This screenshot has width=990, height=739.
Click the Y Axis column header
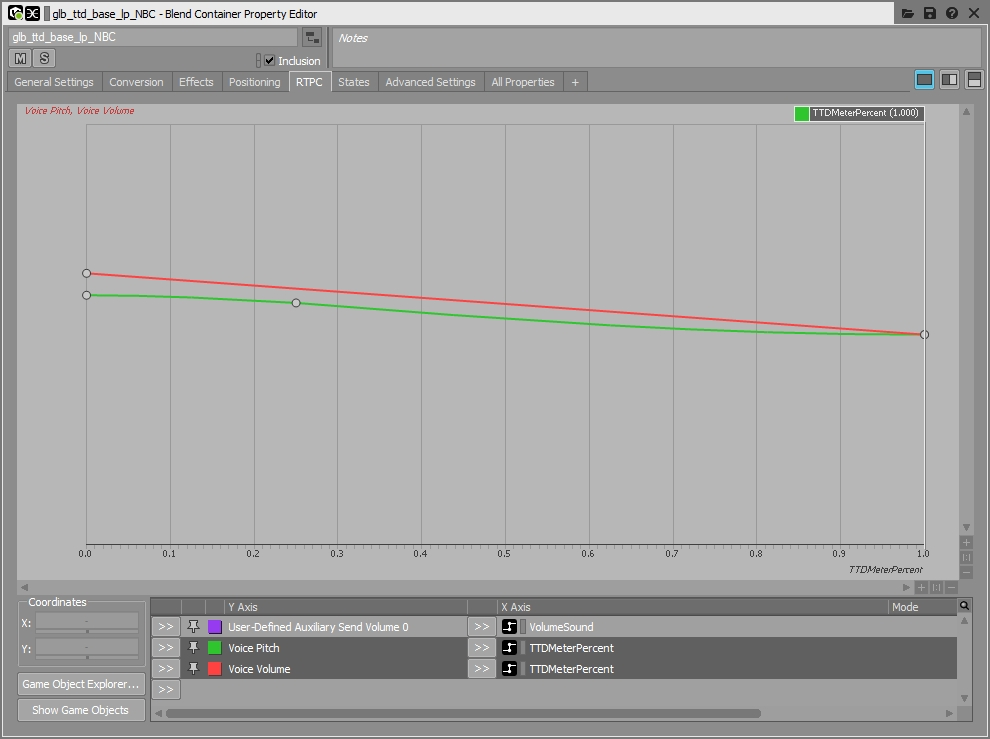tap(346, 607)
